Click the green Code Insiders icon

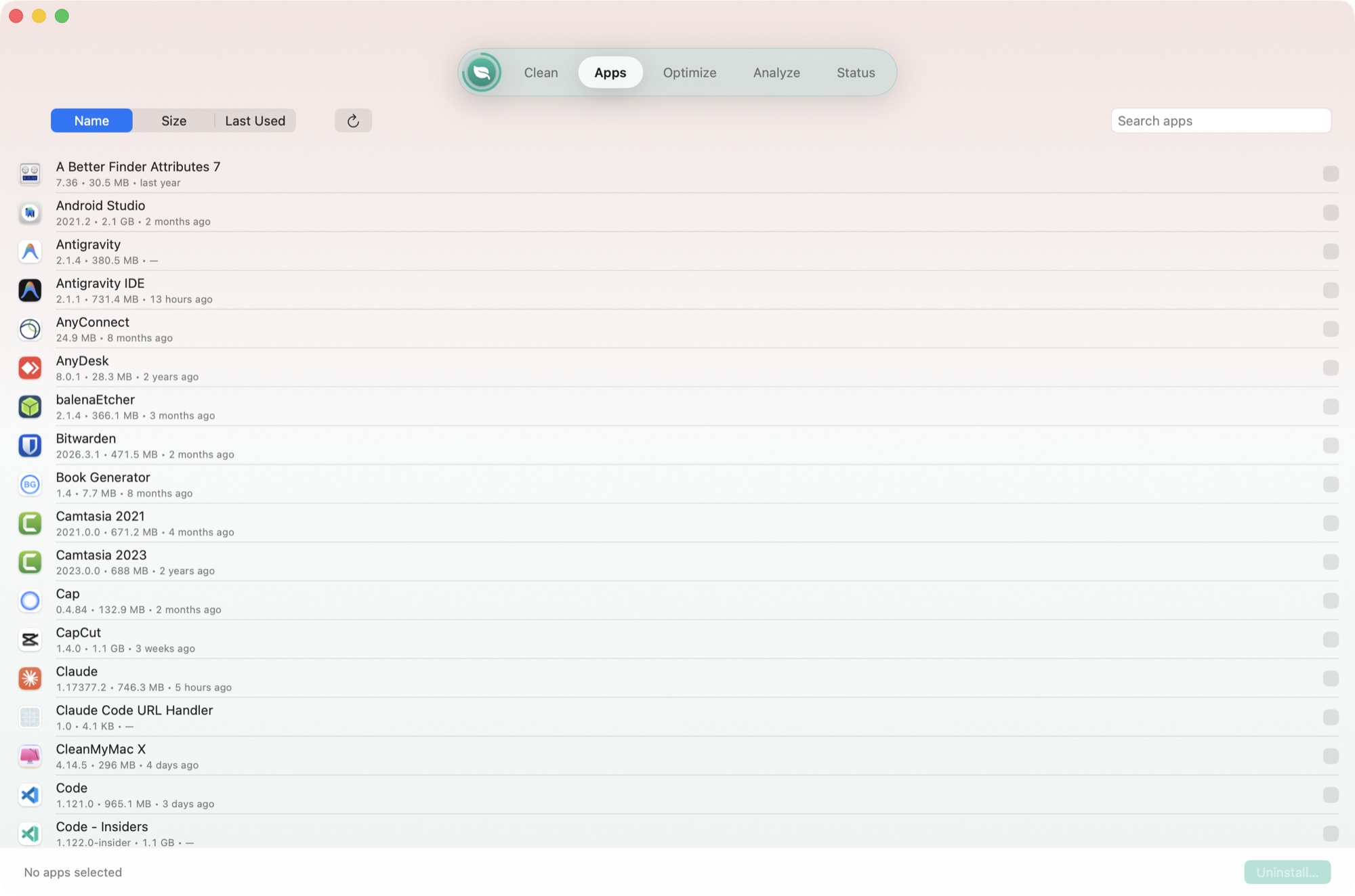[30, 834]
